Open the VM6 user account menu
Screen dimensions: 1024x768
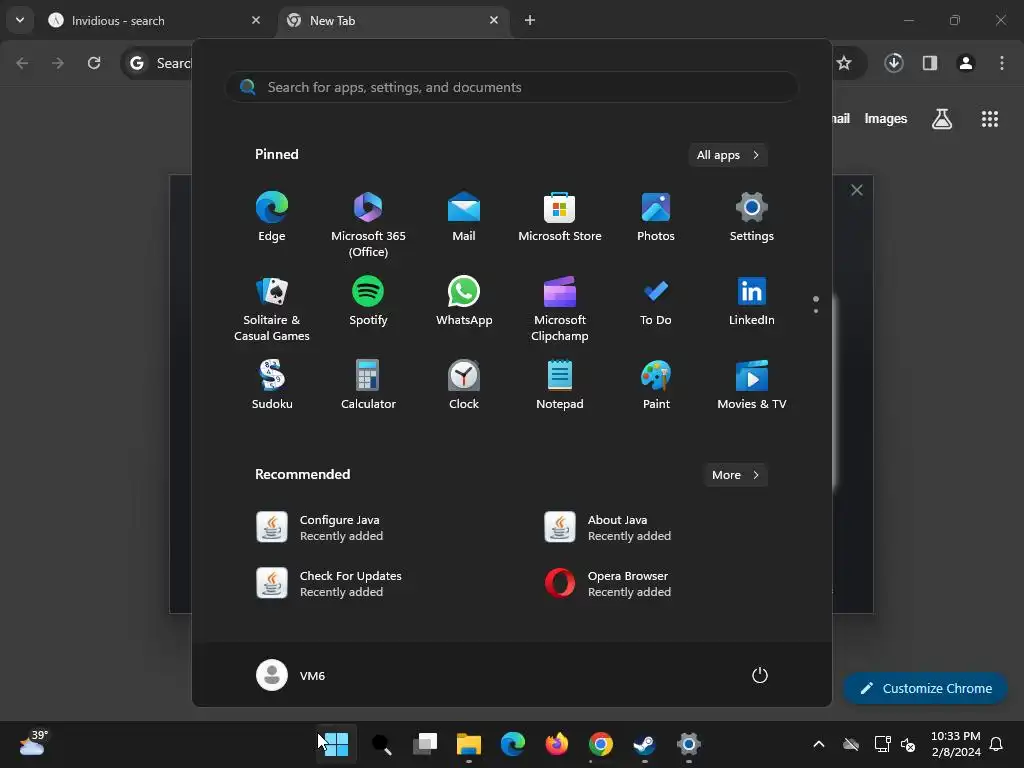[x=291, y=675]
